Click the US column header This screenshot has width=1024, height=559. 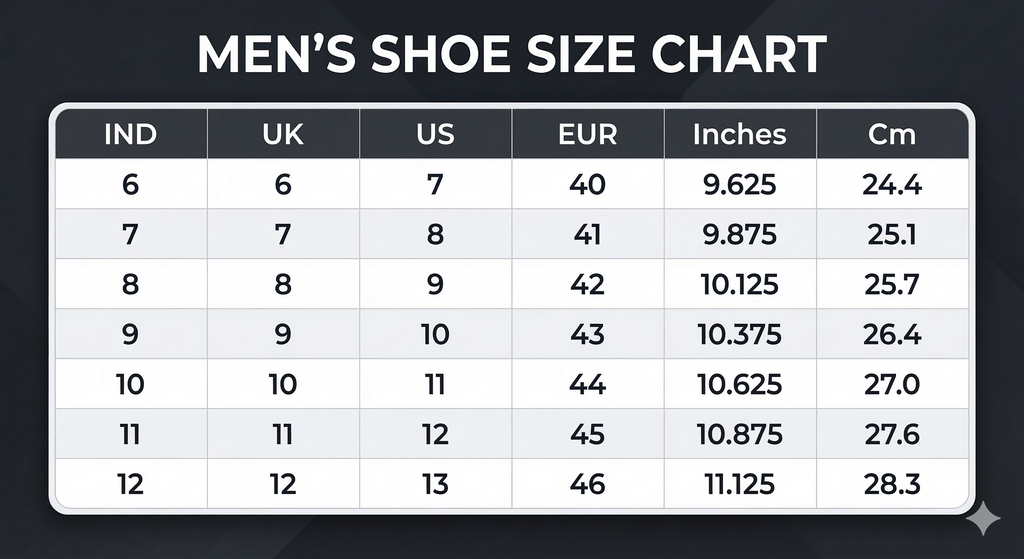pos(435,135)
